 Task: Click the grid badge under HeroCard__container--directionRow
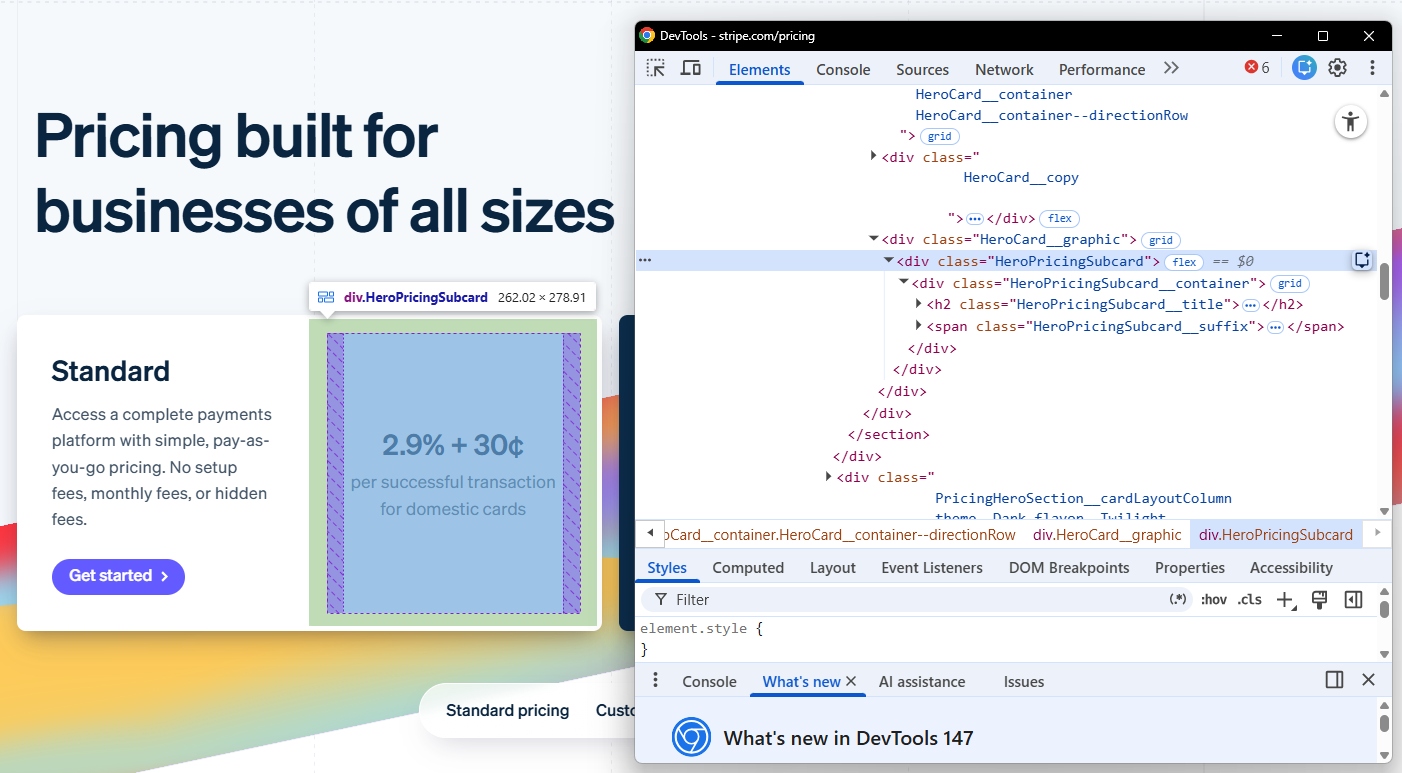coord(939,136)
